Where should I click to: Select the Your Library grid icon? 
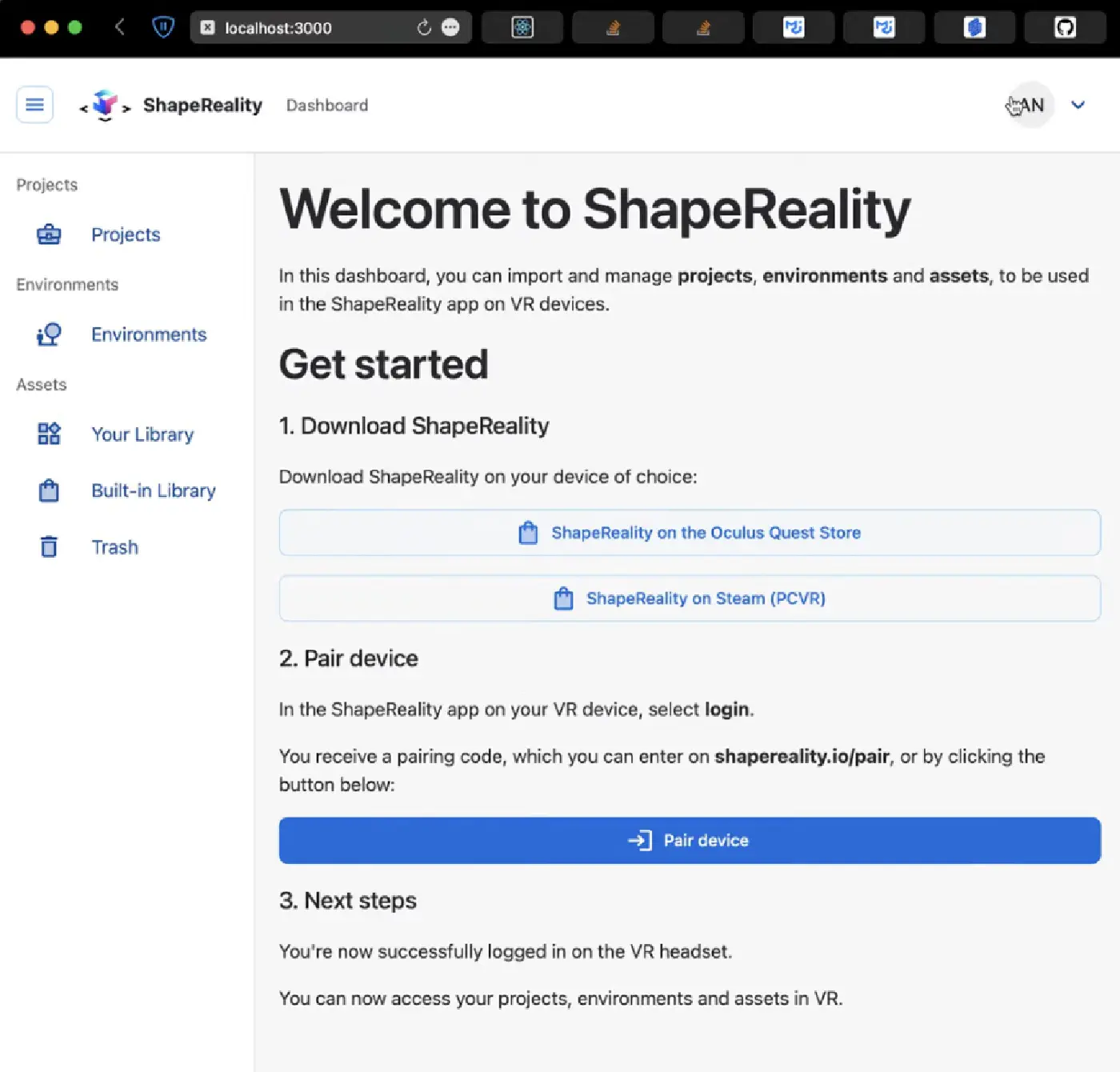(x=49, y=434)
